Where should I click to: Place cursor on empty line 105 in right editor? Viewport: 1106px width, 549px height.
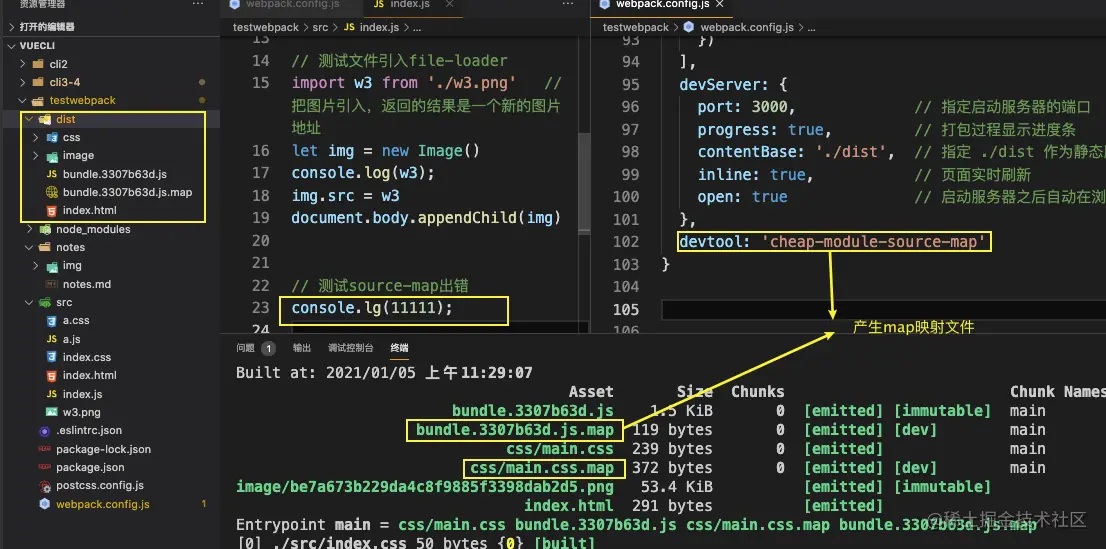coord(883,309)
